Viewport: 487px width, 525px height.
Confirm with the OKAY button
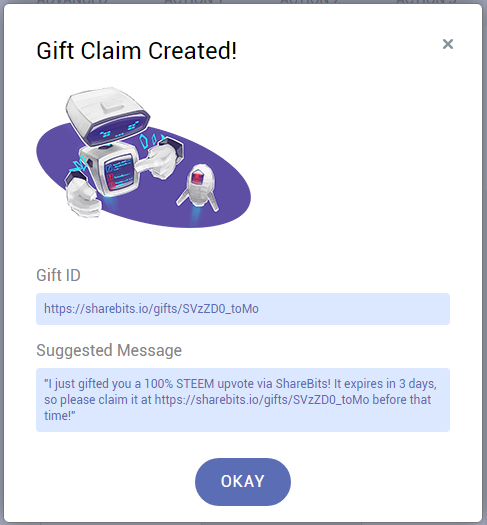243,481
